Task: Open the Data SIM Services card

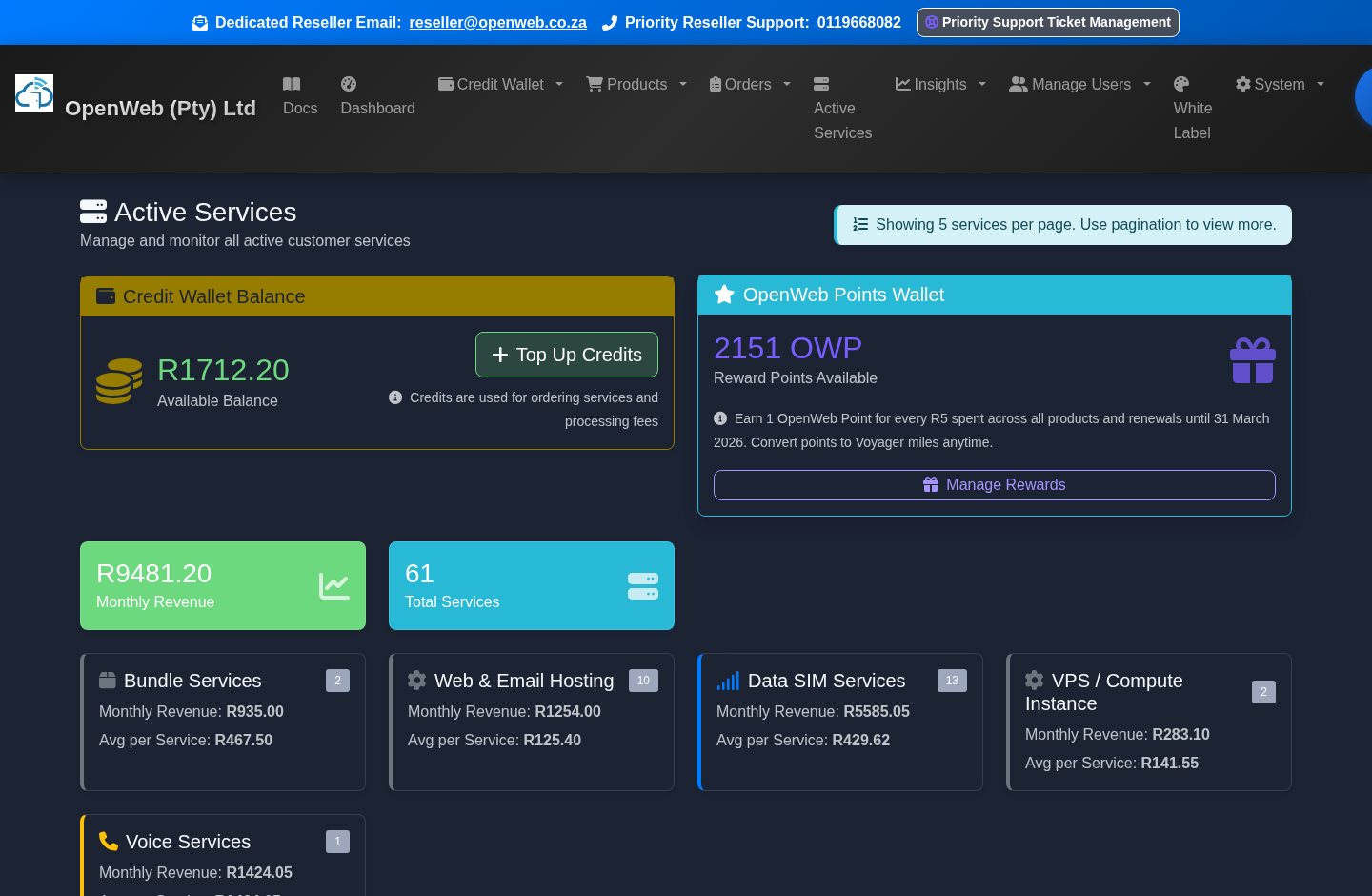Action: pos(840,722)
